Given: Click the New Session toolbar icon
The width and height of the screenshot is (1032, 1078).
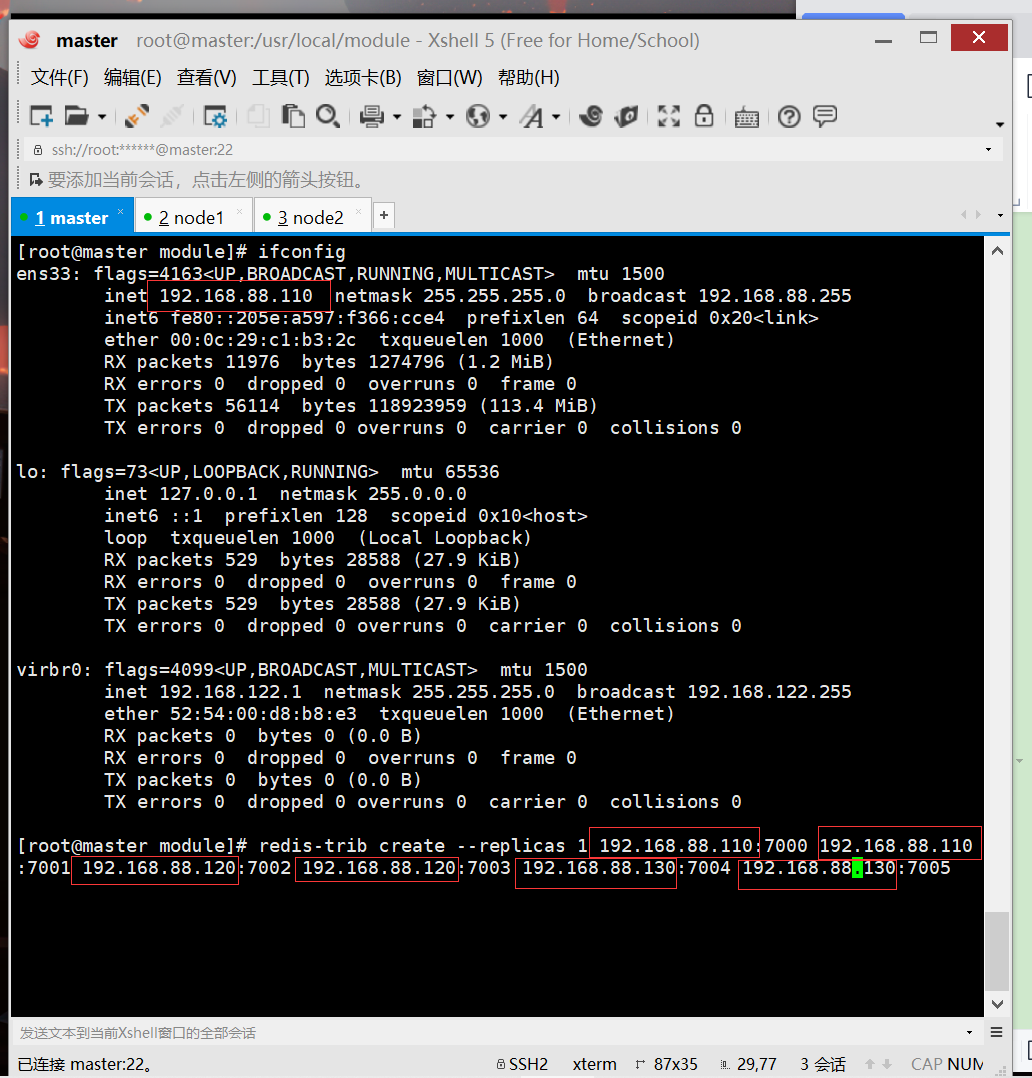Looking at the screenshot, I should [x=41, y=116].
